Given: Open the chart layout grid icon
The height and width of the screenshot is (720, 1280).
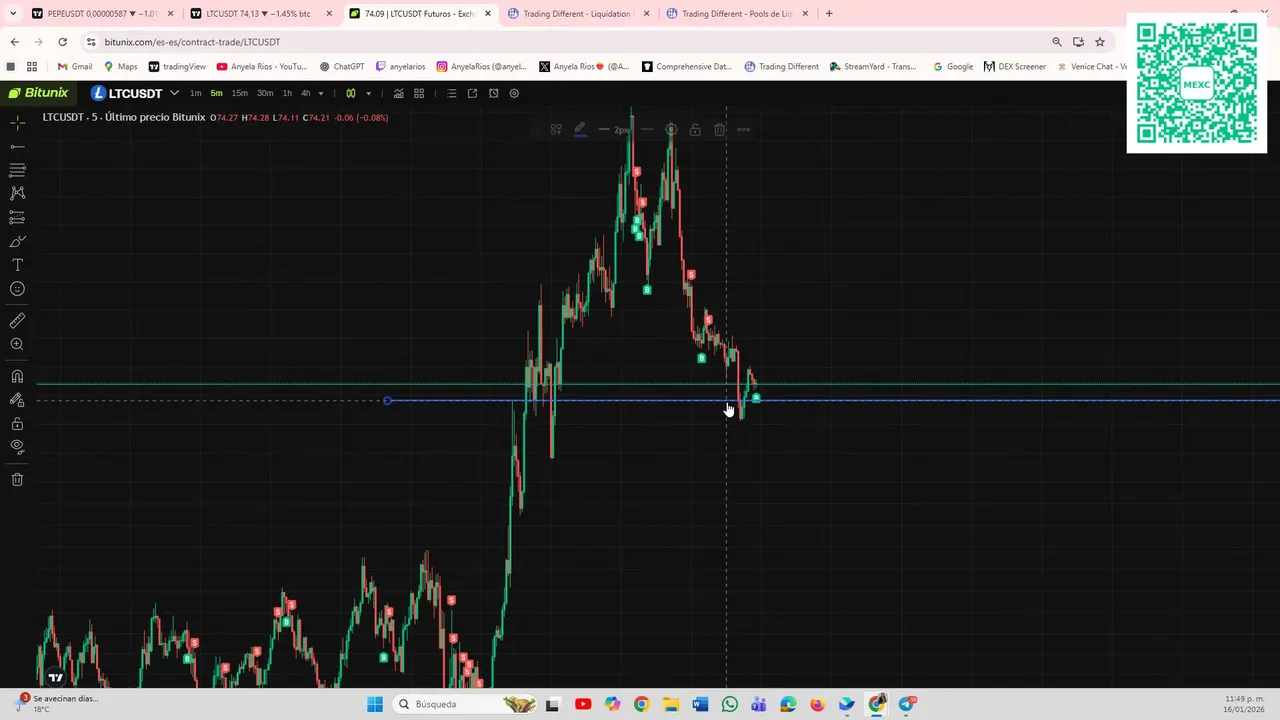Looking at the screenshot, I should (419, 93).
